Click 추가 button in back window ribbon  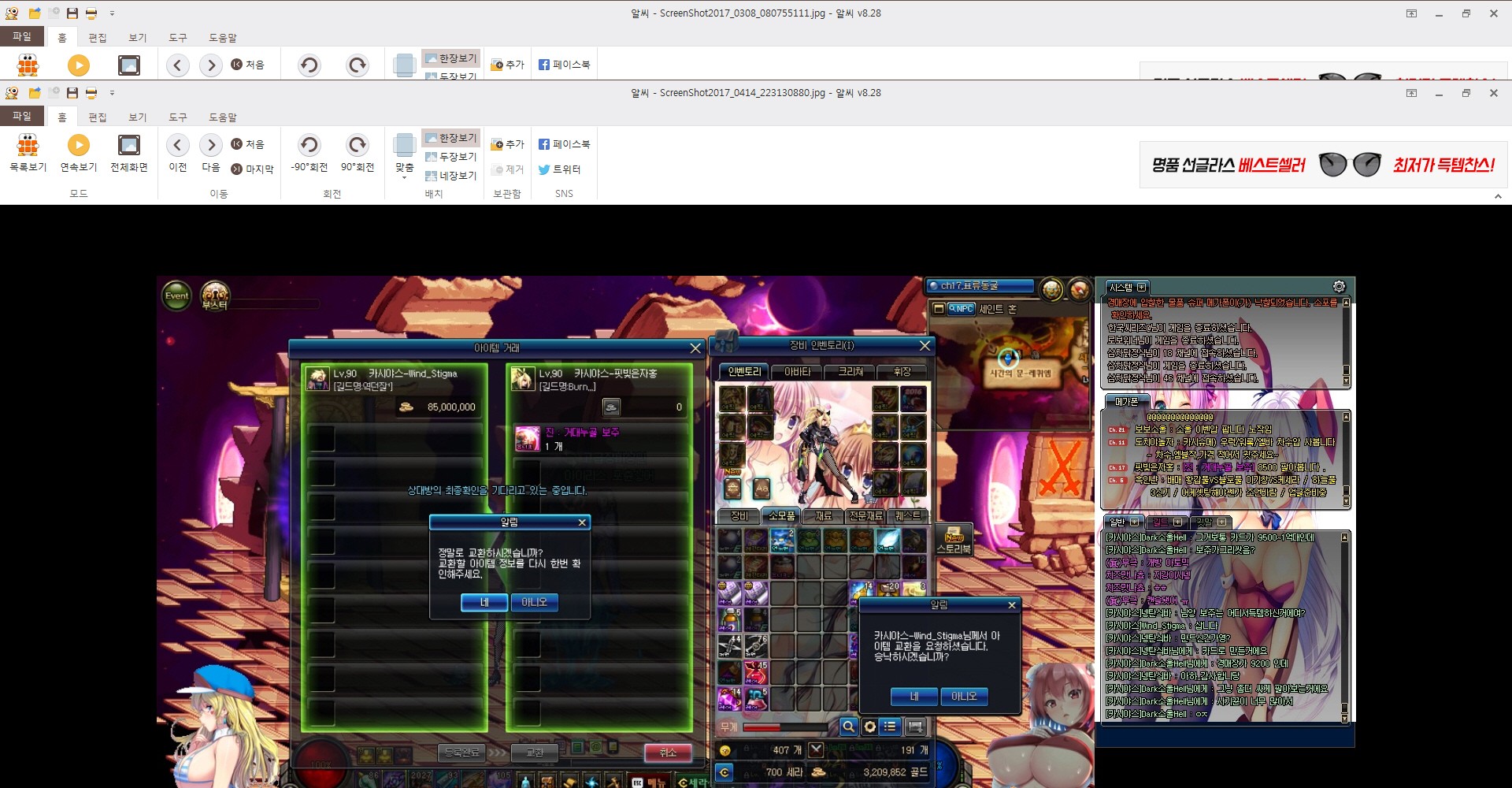click(x=507, y=65)
